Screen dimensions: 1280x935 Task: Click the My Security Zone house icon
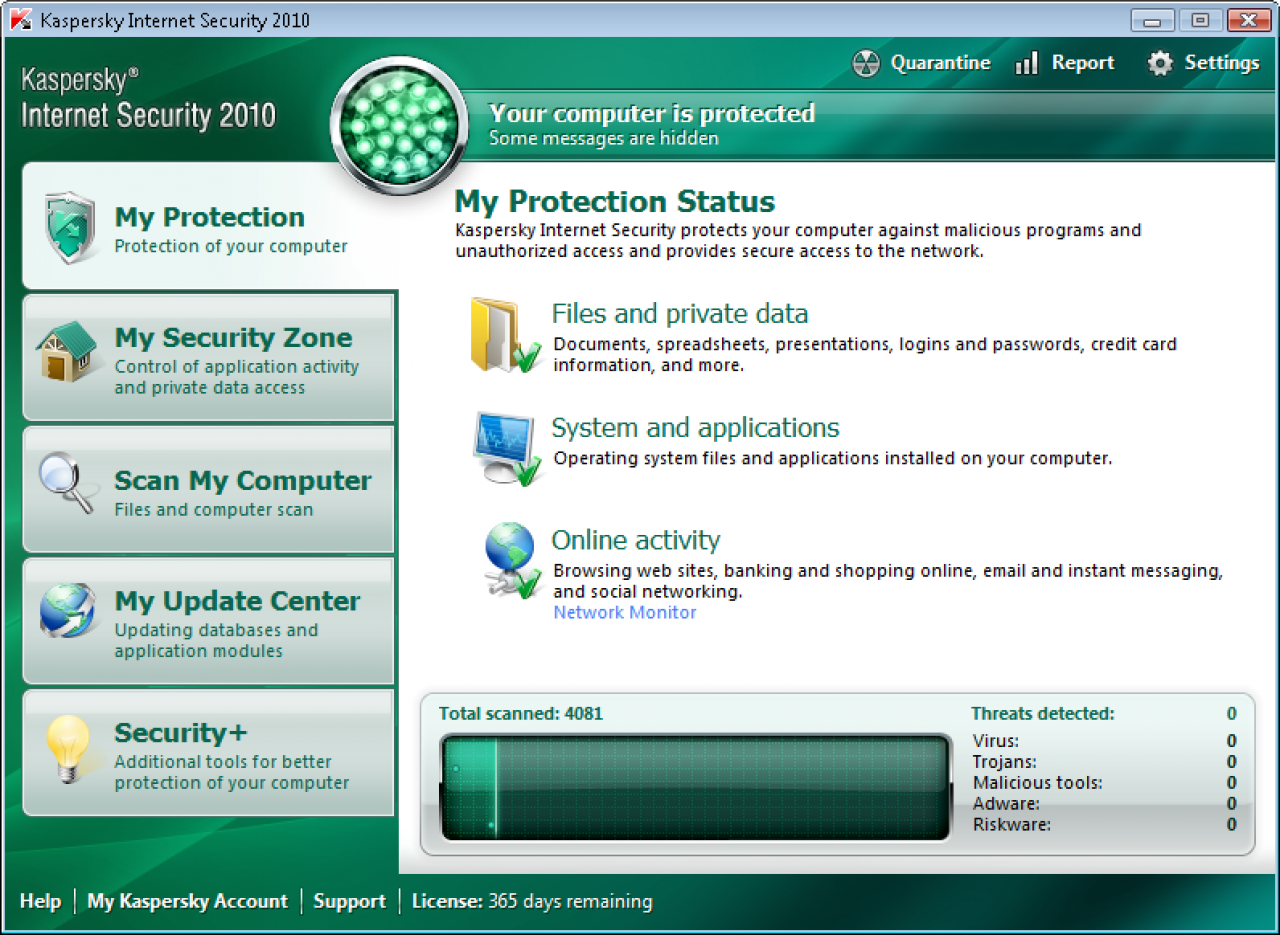[67, 351]
